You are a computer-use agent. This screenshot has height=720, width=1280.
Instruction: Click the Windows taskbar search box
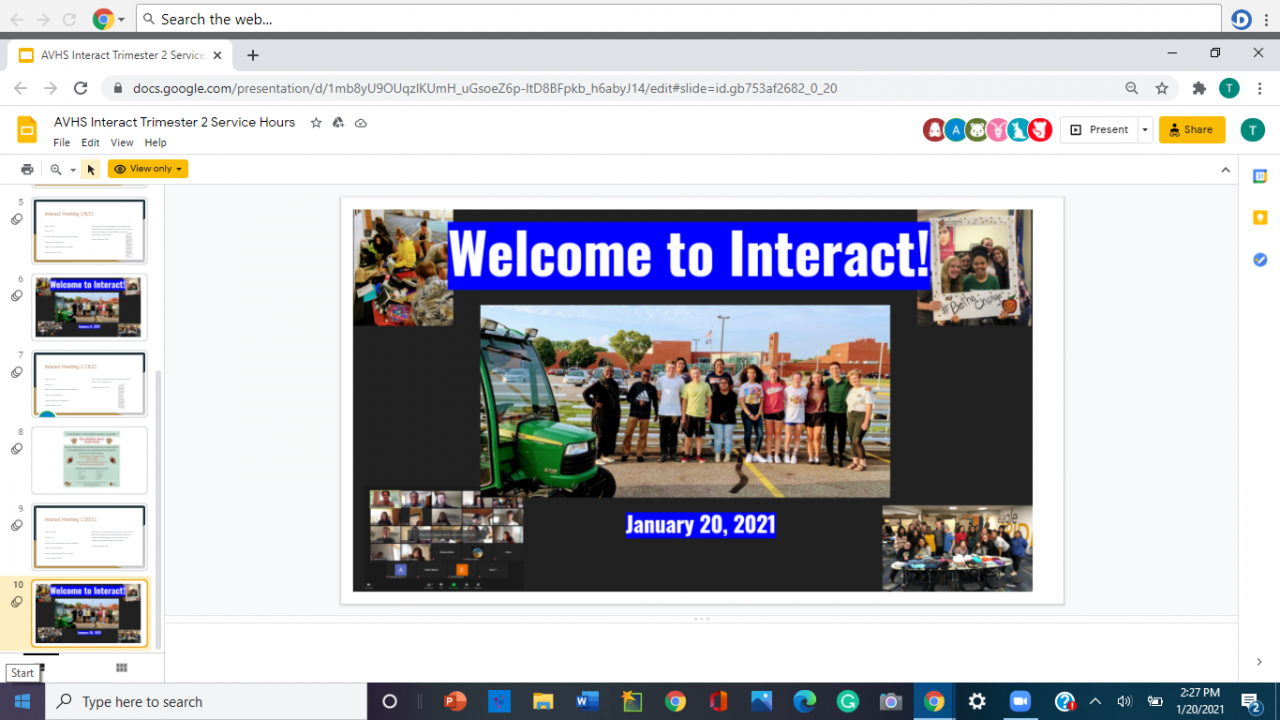206,701
